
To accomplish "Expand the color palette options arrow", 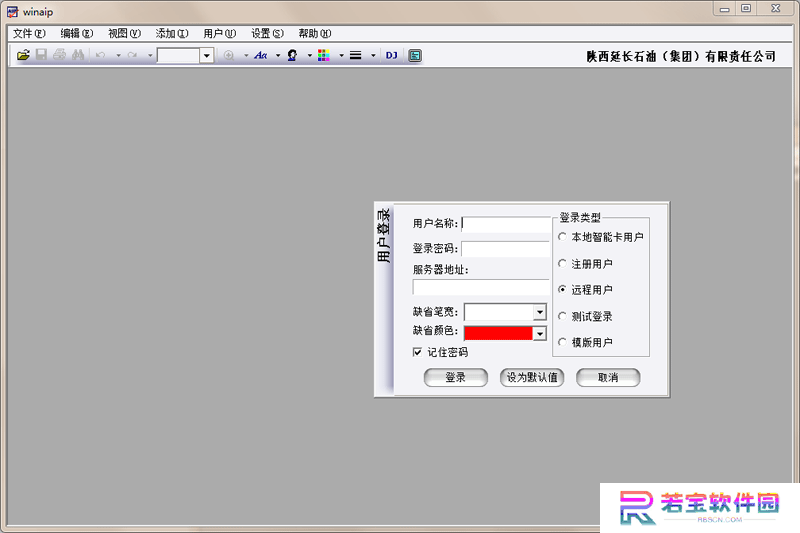I will click(x=341, y=55).
